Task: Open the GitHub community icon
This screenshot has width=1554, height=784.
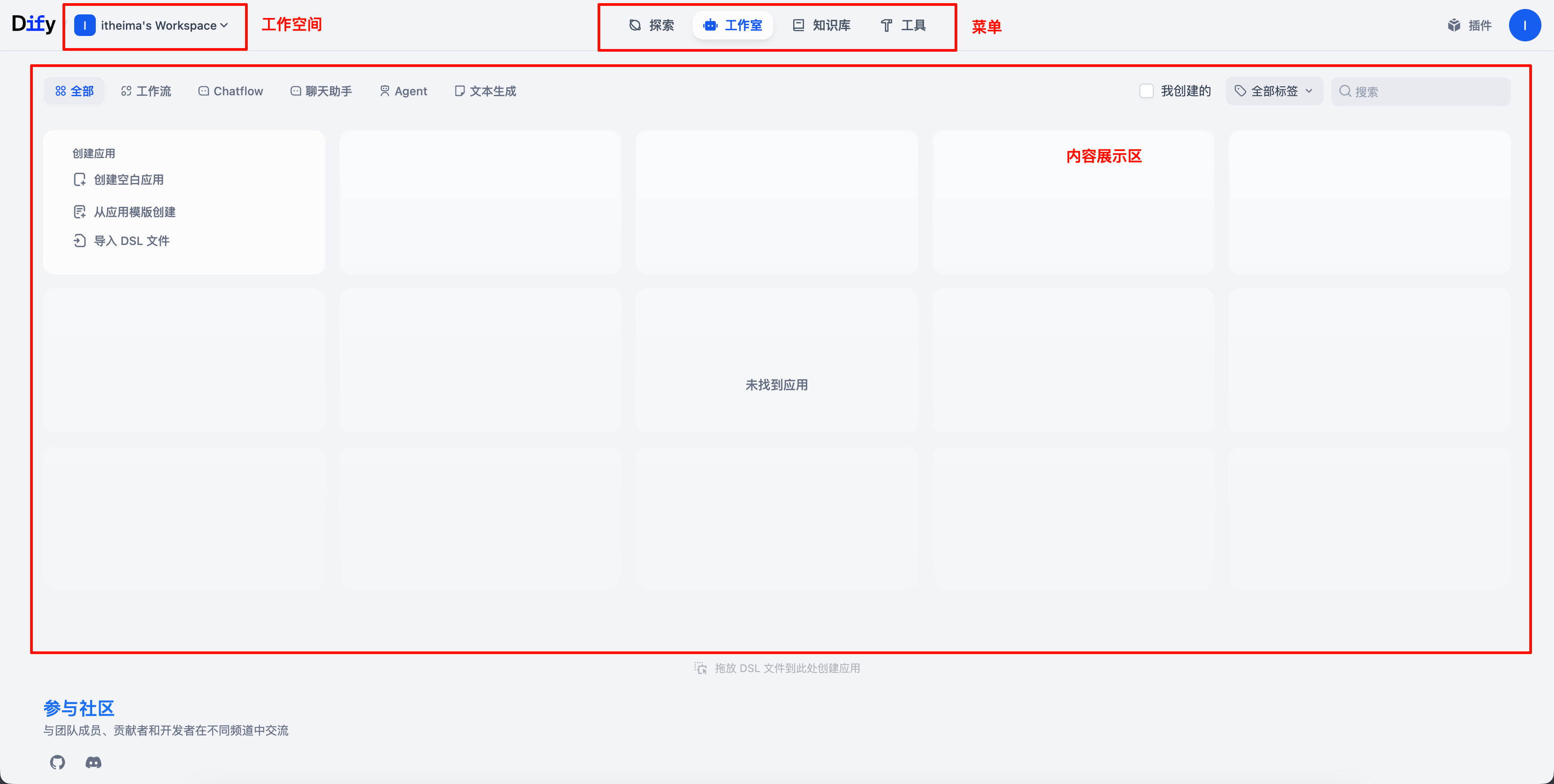Action: (57, 762)
